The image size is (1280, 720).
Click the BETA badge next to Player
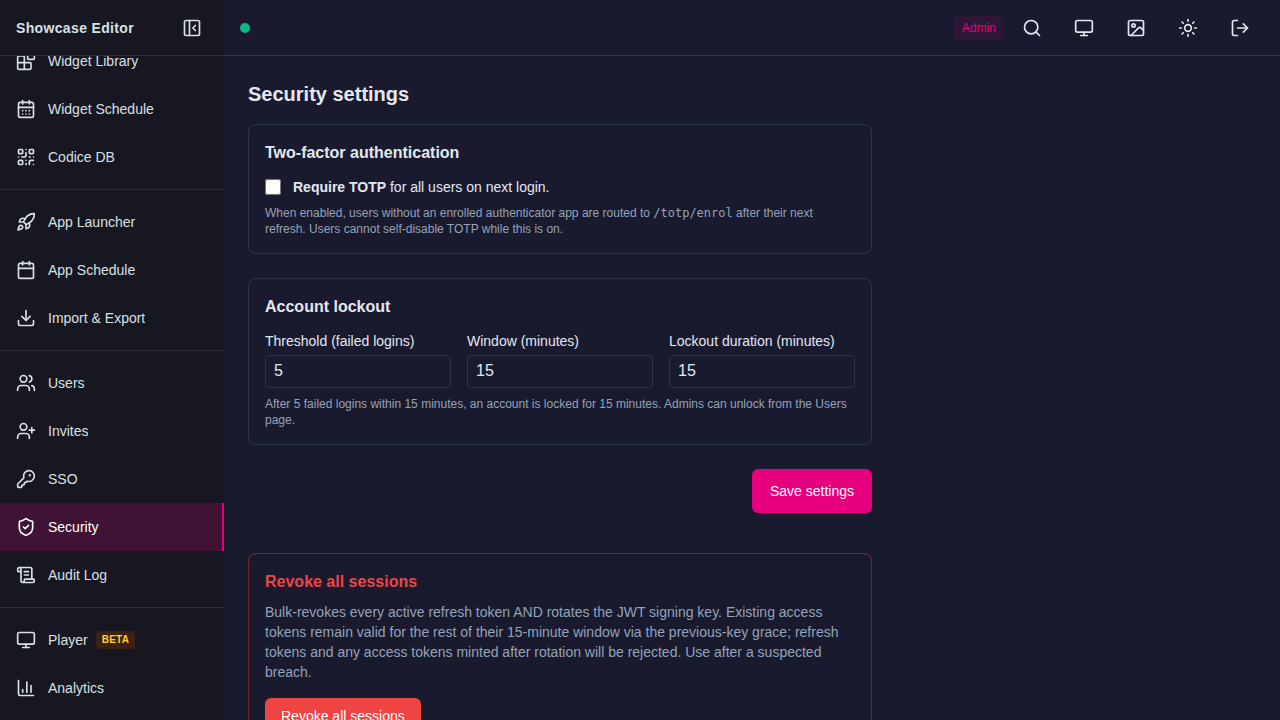coord(116,640)
